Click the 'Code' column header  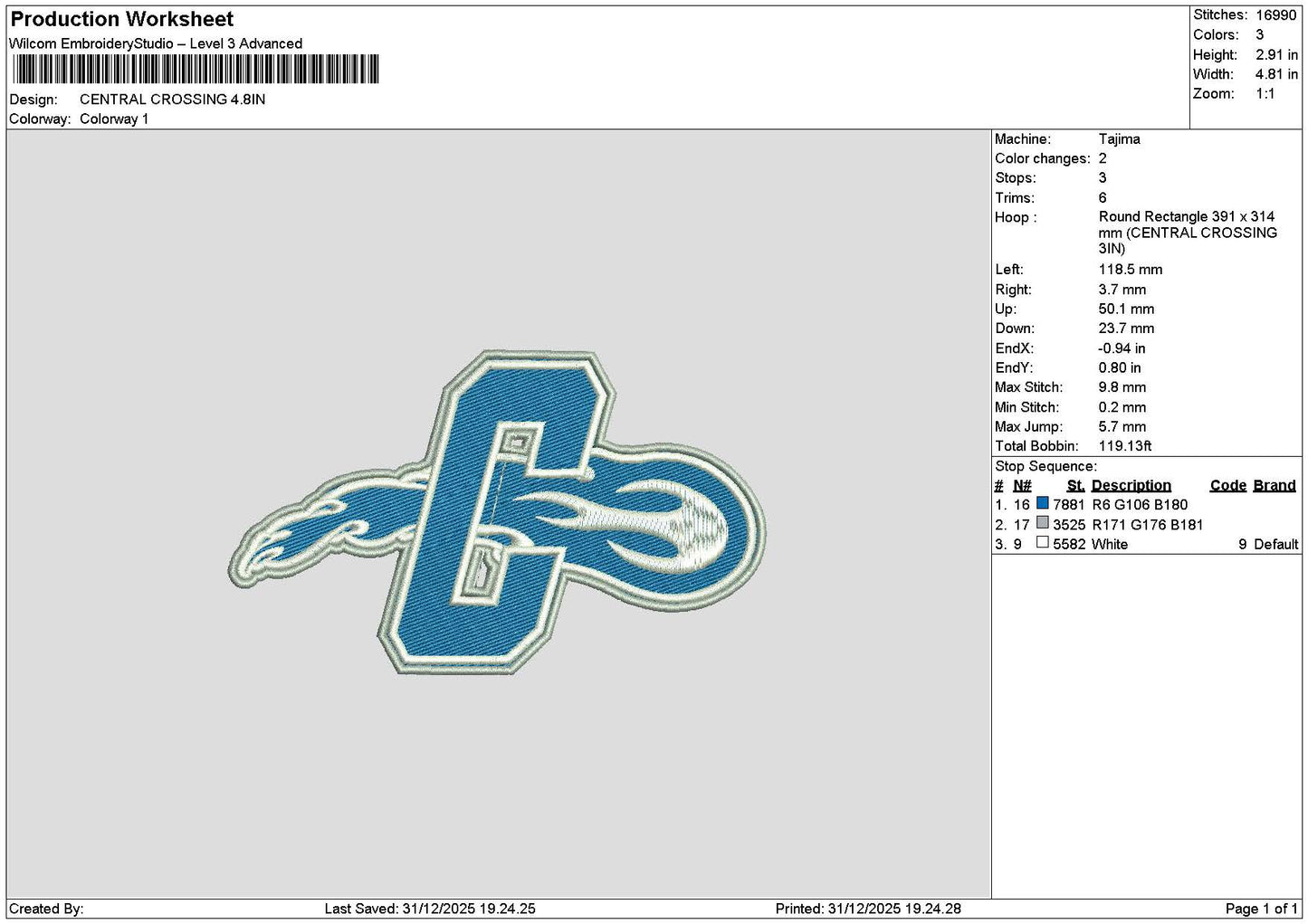[x=1228, y=486]
